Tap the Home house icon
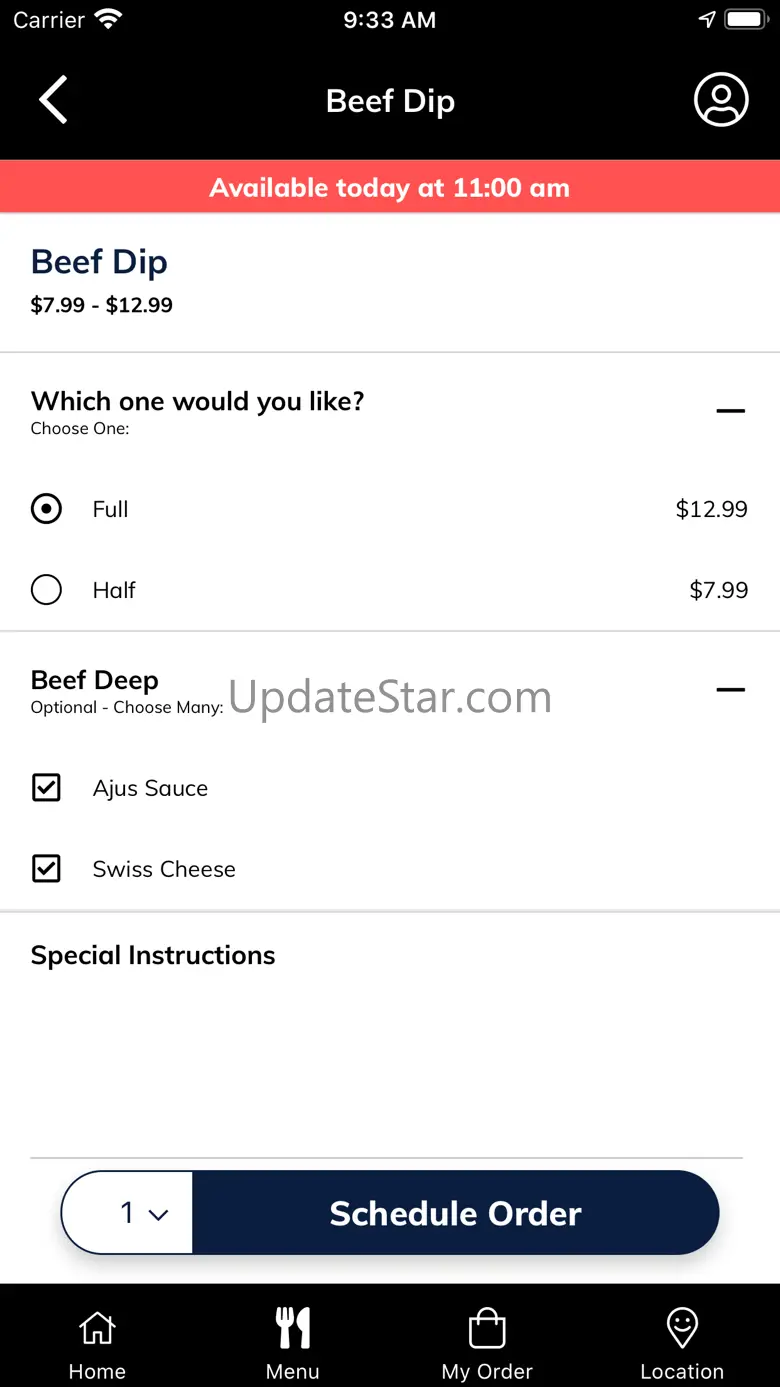780x1387 pixels. [97, 1329]
